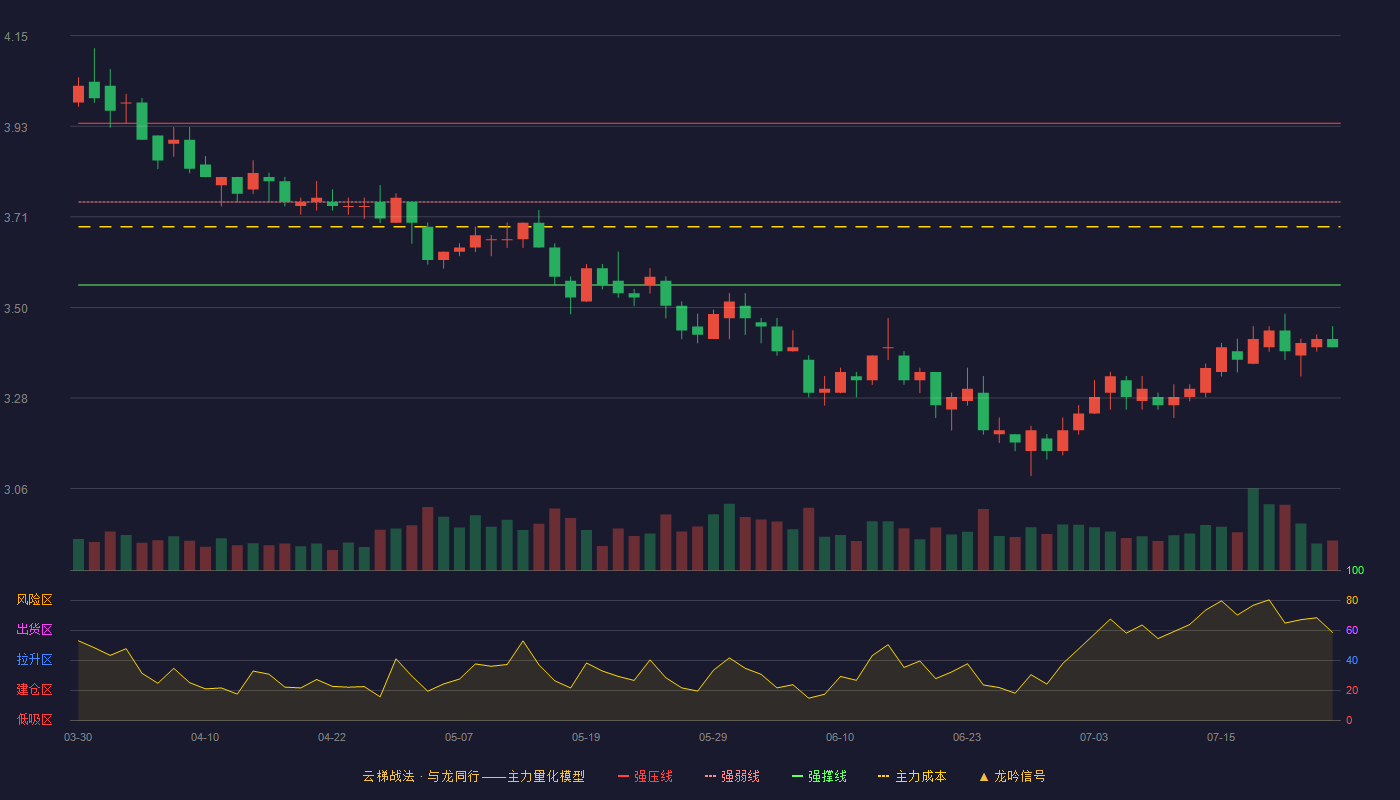Click the red 0 indicator axis value

click(x=1349, y=720)
